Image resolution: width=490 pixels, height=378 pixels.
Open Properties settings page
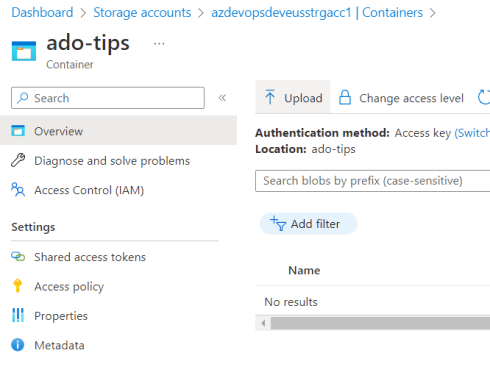tap(61, 316)
